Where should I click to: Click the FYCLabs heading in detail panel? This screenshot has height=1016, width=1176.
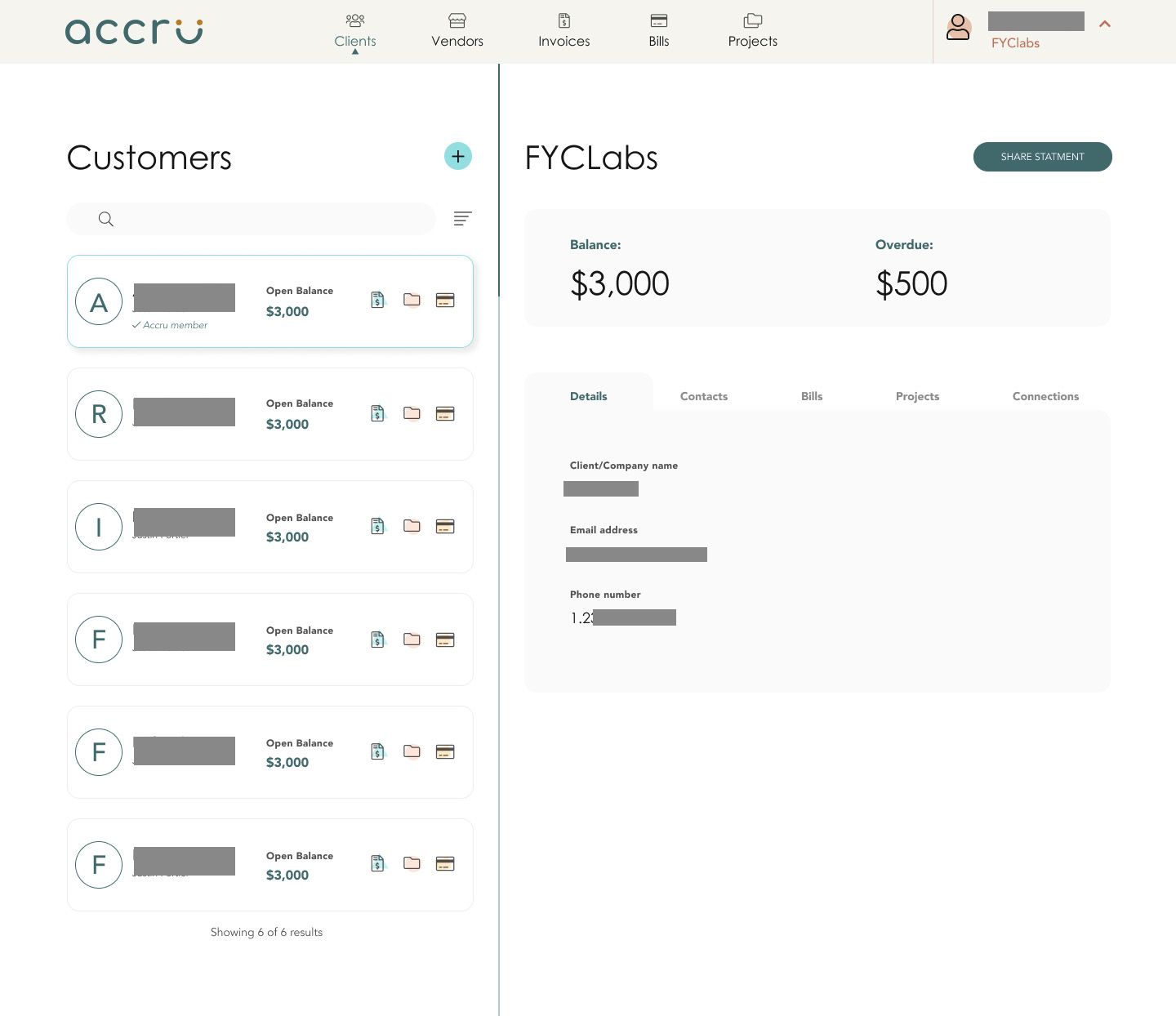click(x=591, y=158)
